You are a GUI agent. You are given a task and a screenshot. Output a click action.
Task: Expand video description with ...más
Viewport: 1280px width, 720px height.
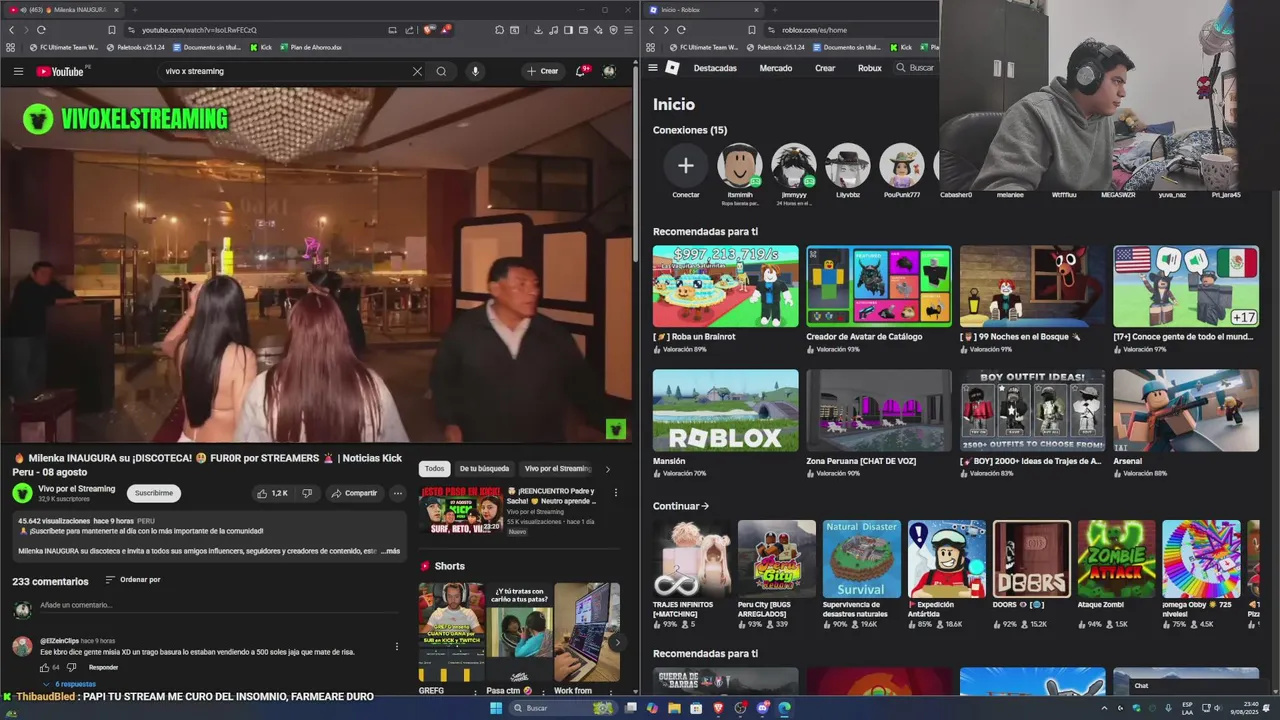point(390,551)
